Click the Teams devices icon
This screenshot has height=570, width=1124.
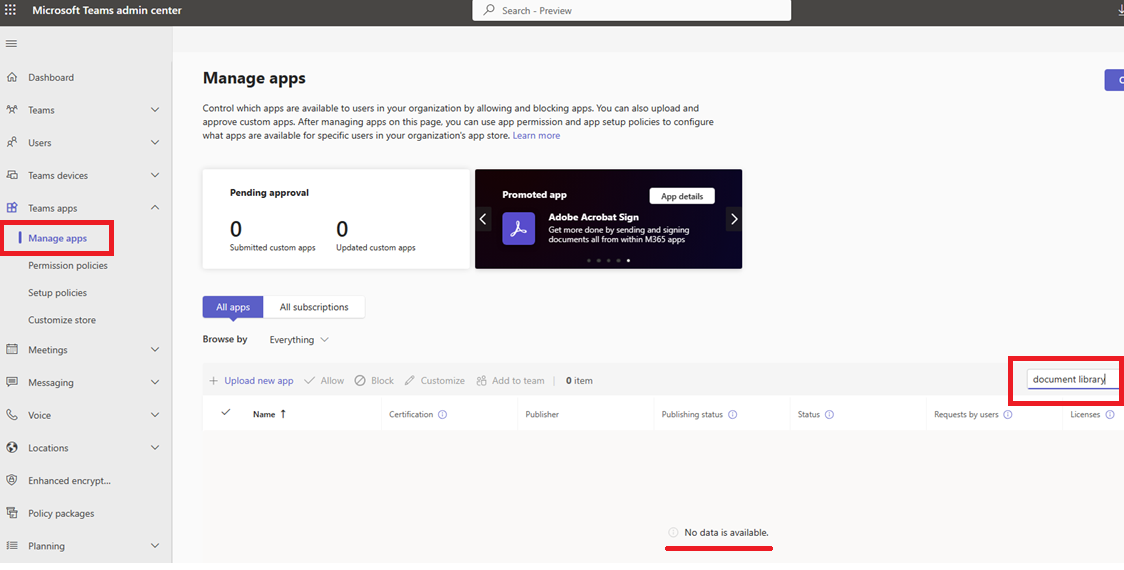(x=11, y=175)
